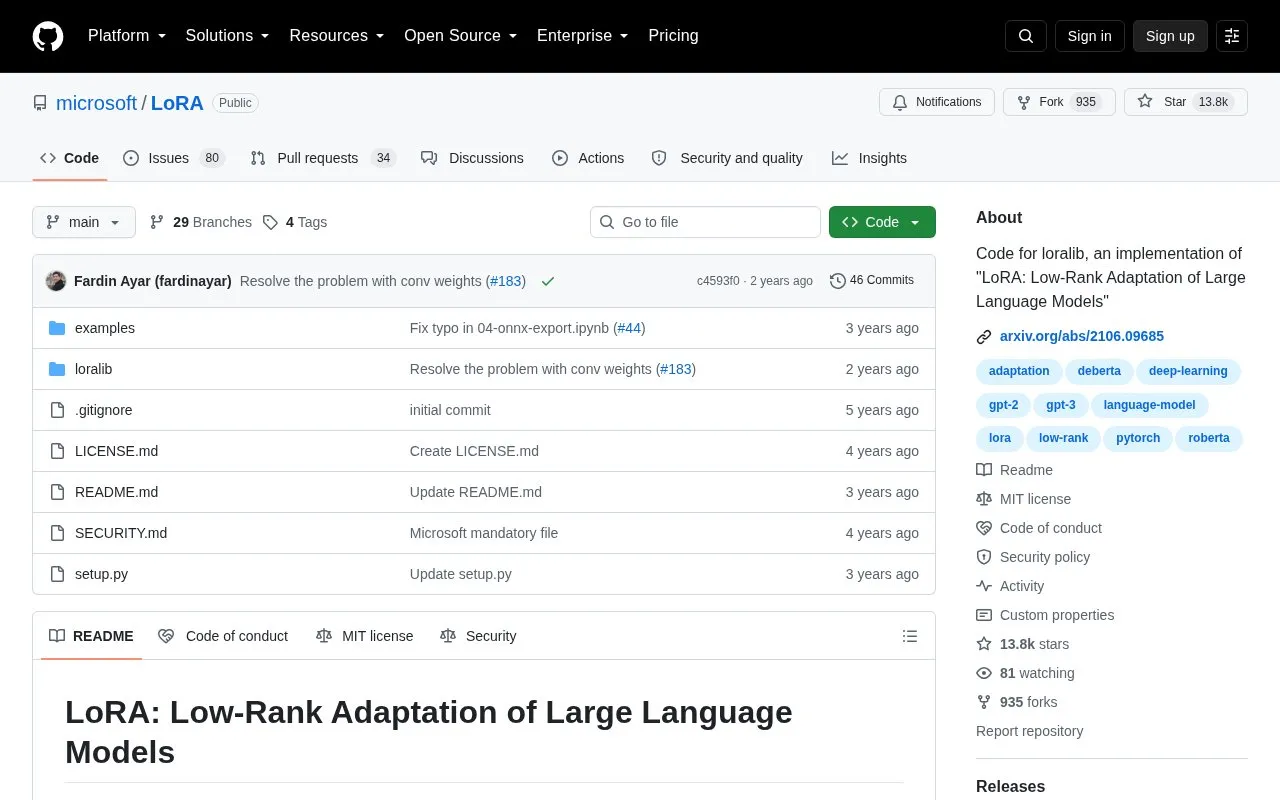This screenshot has height=800, width=1280.
Task: Open the README.md file
Action: (x=116, y=492)
